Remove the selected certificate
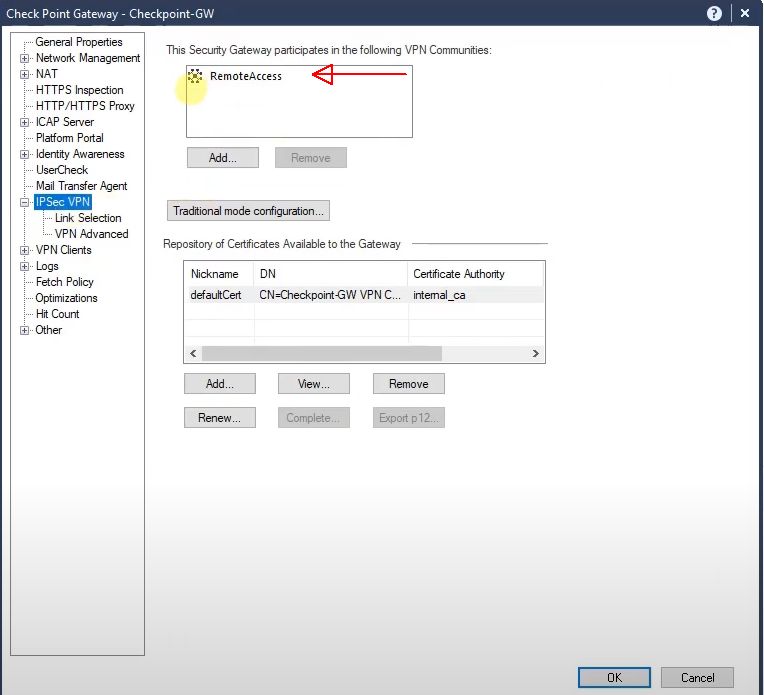 pyautogui.click(x=409, y=384)
